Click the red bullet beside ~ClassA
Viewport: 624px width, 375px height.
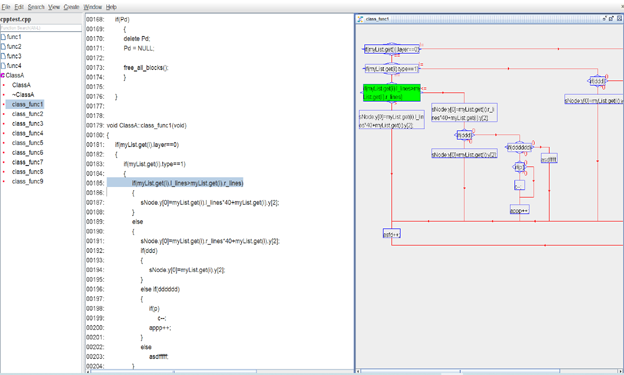pos(4,95)
